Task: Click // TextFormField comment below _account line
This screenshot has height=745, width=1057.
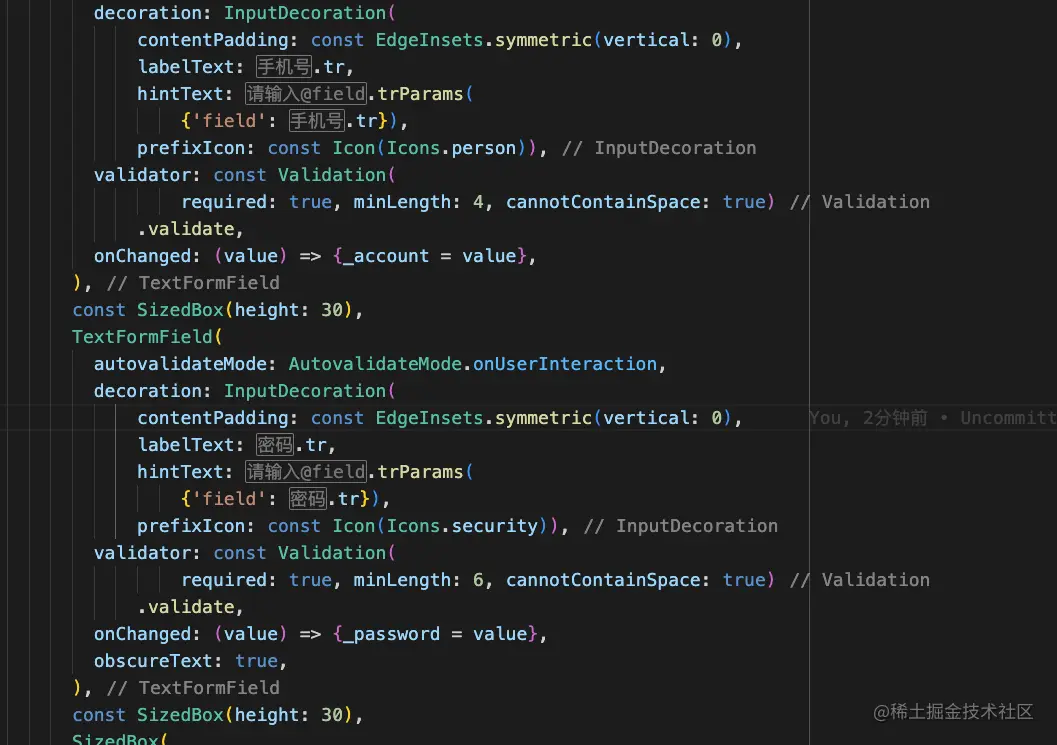Action: pyautogui.click(x=193, y=283)
